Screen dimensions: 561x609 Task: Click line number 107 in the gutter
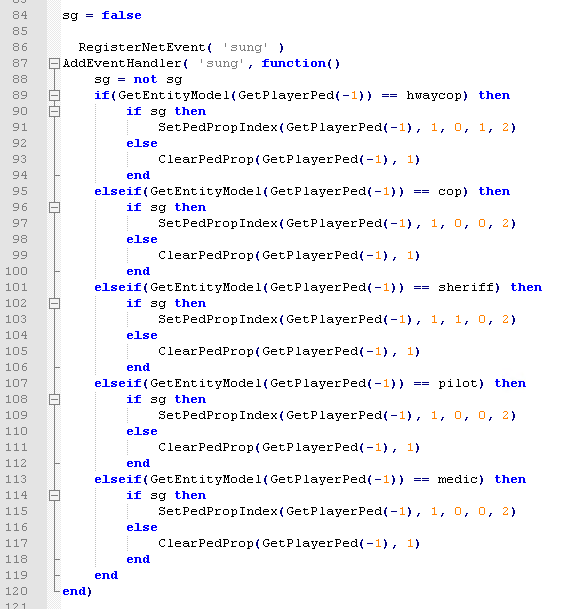(x=16, y=383)
